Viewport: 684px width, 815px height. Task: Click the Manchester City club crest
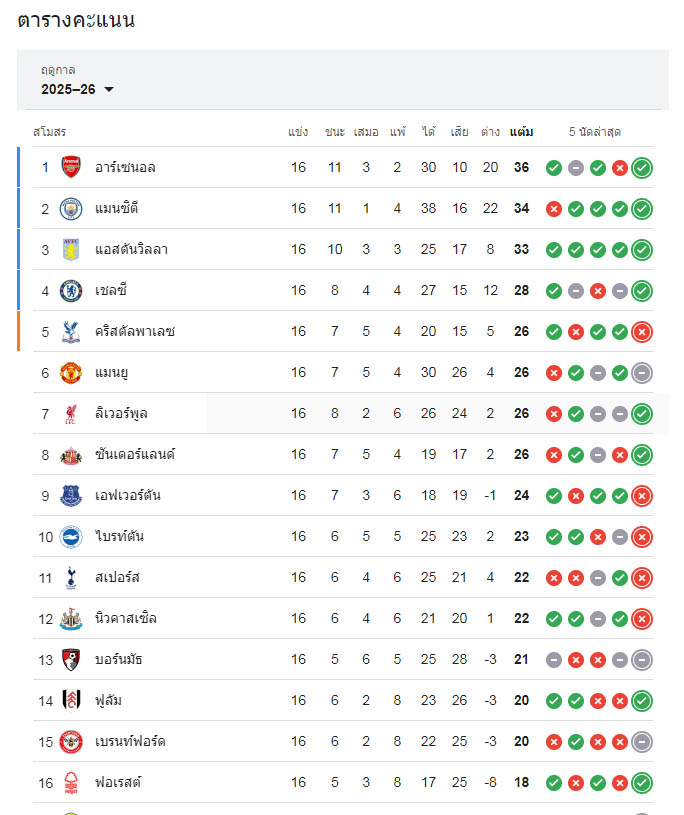coord(70,208)
